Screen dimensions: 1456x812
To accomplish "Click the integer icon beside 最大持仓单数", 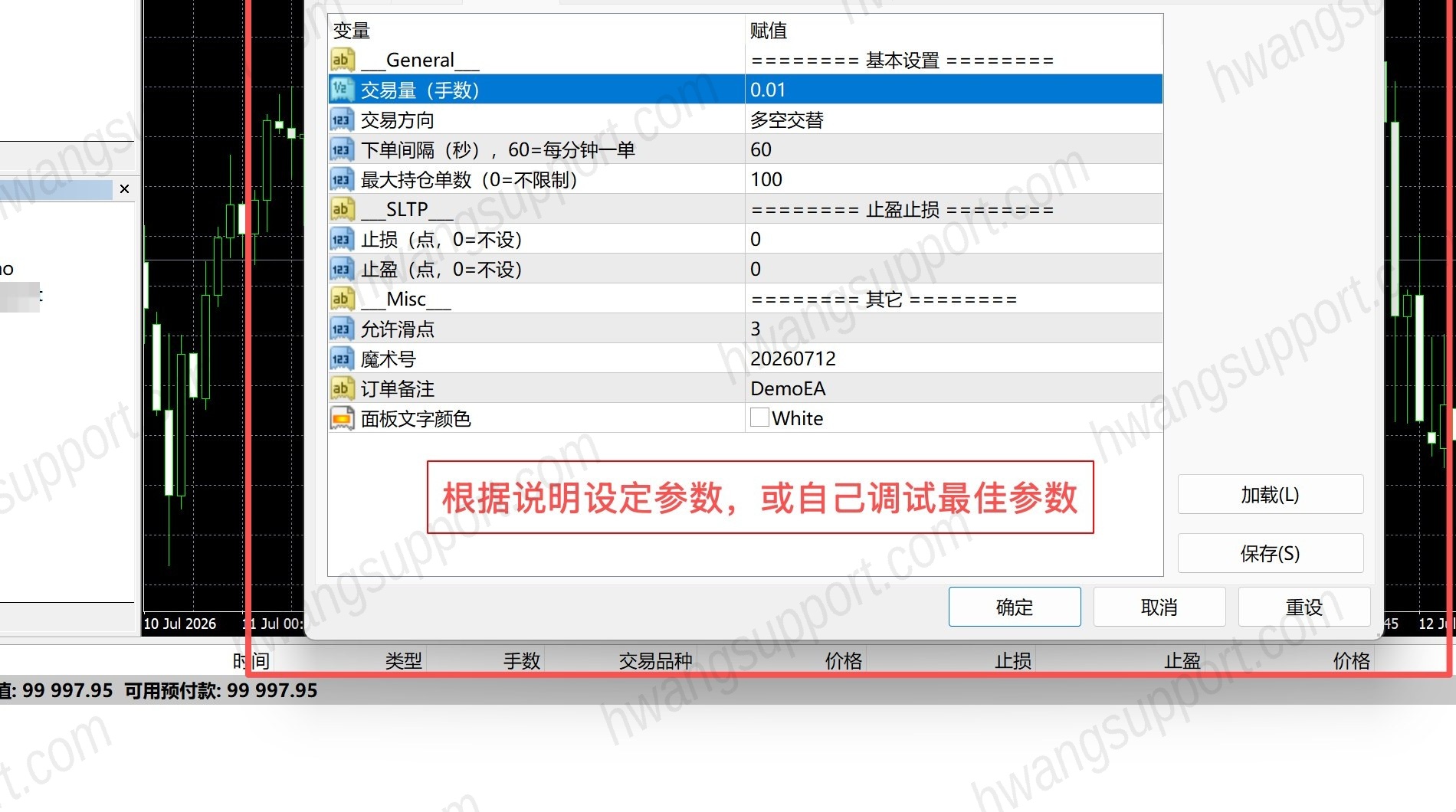I will point(342,179).
